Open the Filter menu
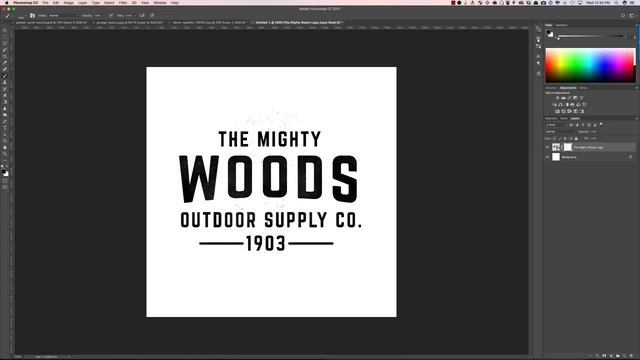This screenshot has height=360, width=640. point(123,2)
